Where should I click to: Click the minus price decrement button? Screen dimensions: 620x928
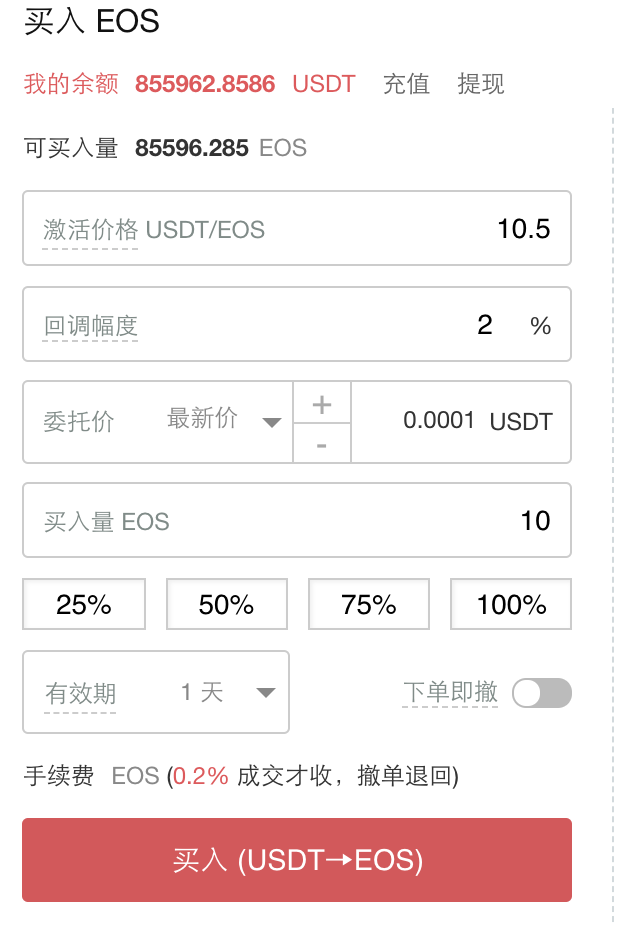click(321, 444)
